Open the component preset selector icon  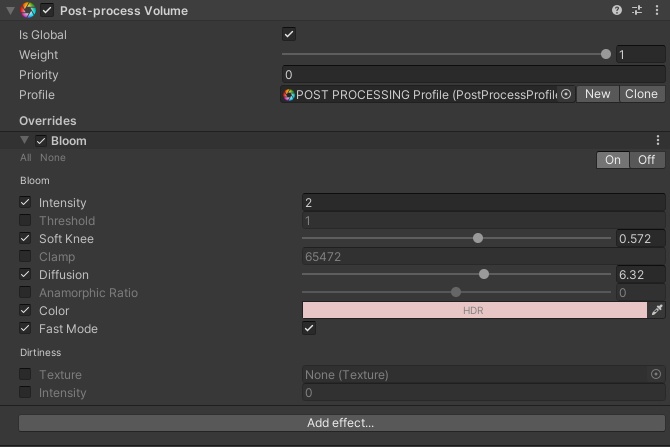[x=637, y=10]
